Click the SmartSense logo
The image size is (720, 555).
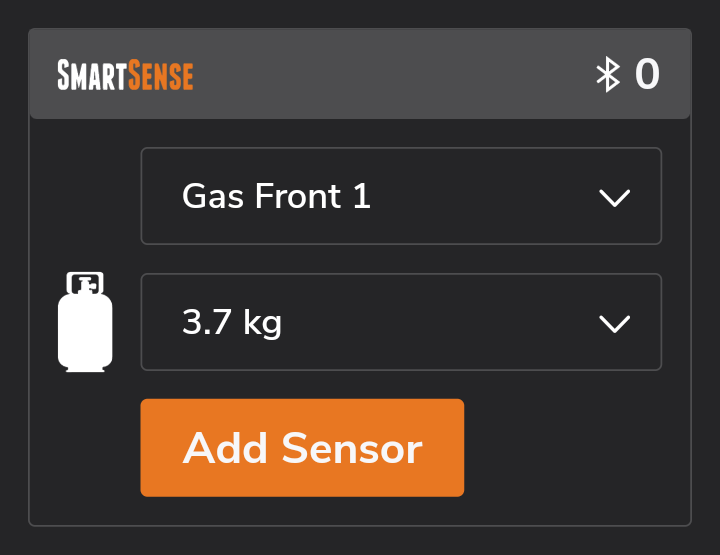tap(125, 75)
